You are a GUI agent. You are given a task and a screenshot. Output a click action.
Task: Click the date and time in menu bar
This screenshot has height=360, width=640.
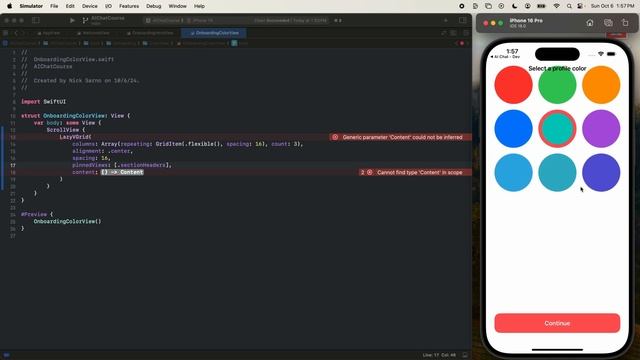[612, 6]
